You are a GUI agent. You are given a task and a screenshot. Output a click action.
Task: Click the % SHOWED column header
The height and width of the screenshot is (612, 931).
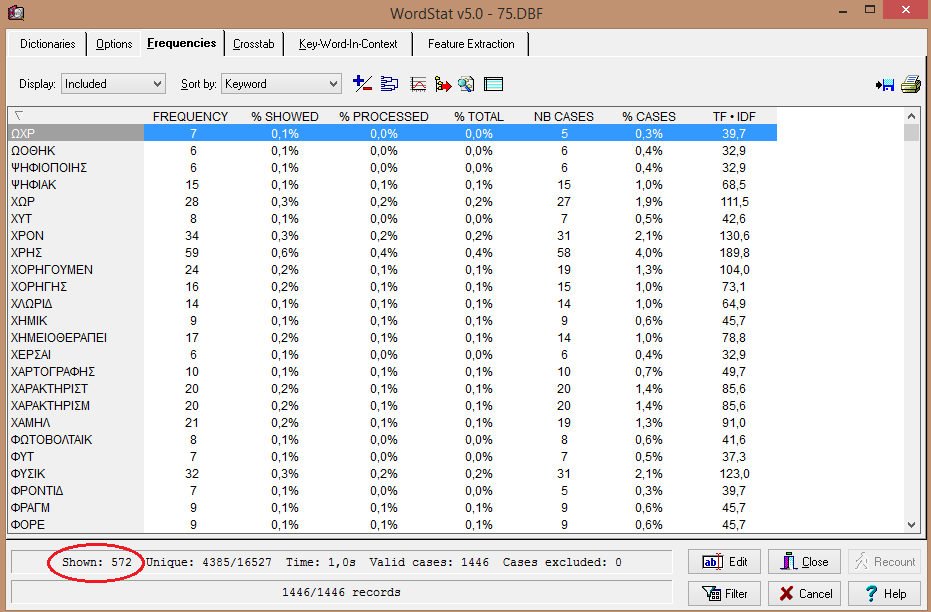pos(284,116)
